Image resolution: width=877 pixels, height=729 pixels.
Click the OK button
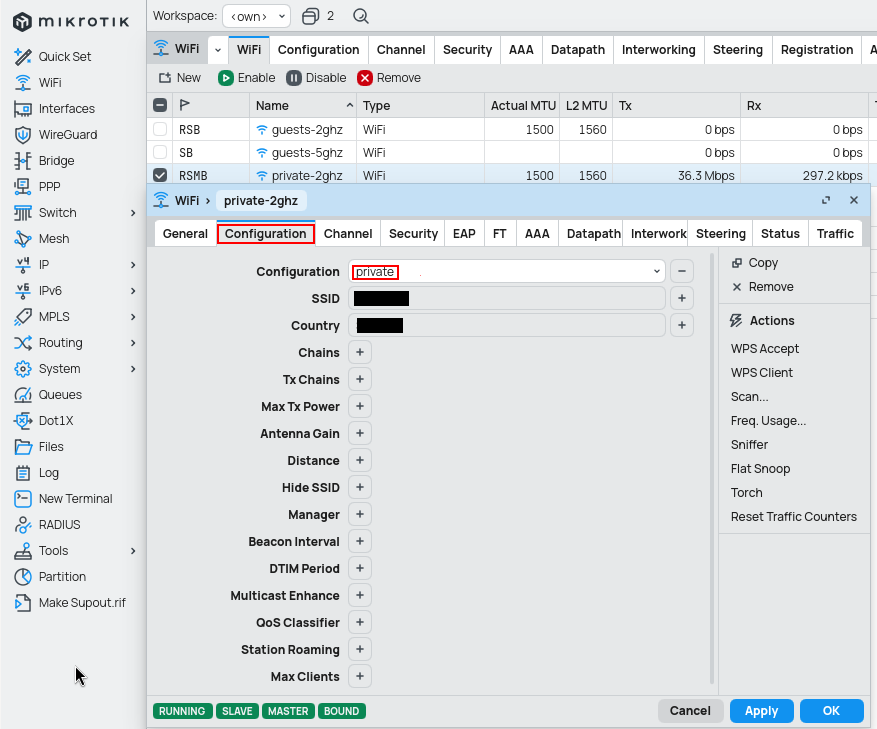(x=831, y=711)
